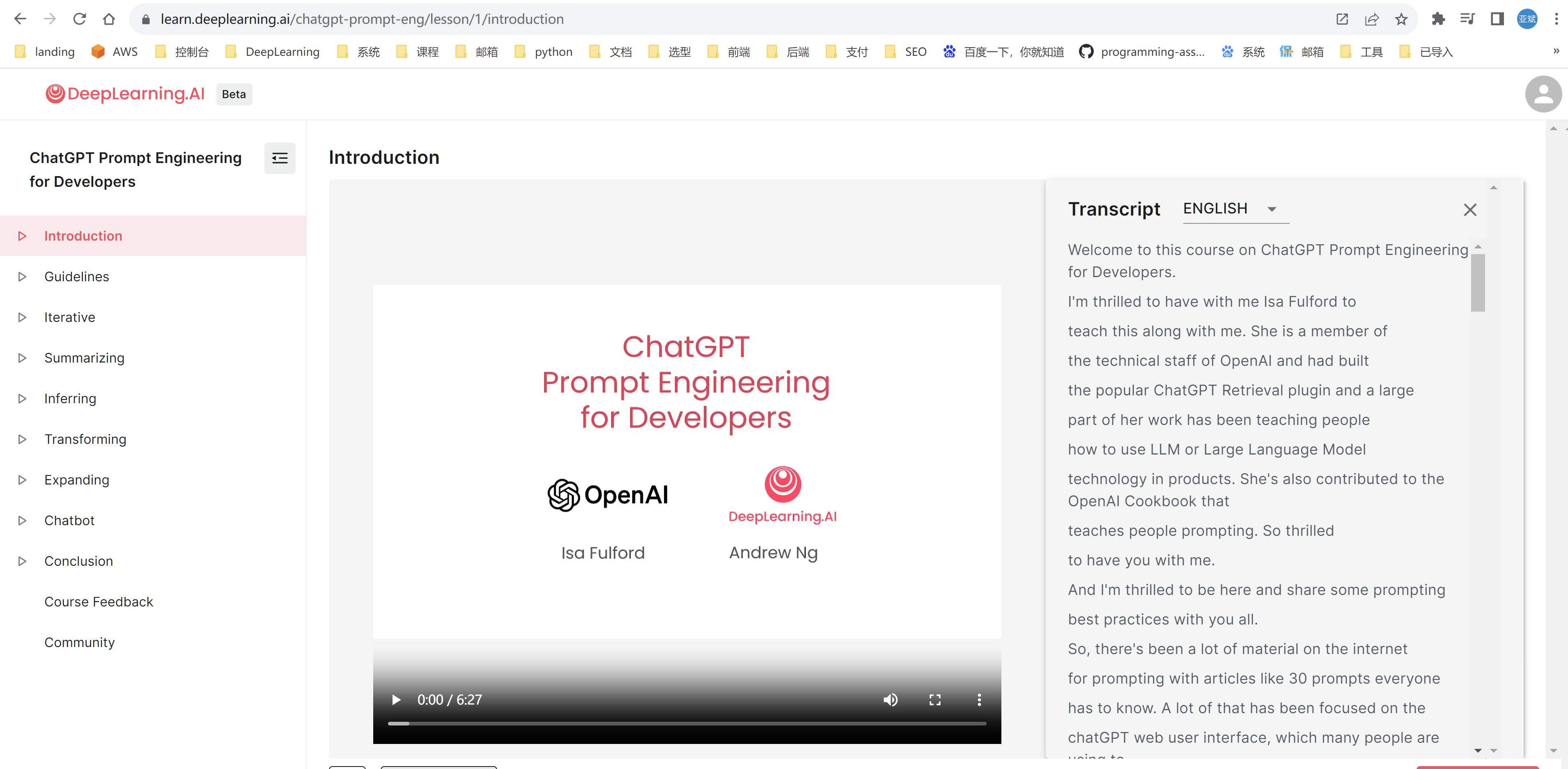Click the browser forward arrow
1568x769 pixels.
[50, 19]
